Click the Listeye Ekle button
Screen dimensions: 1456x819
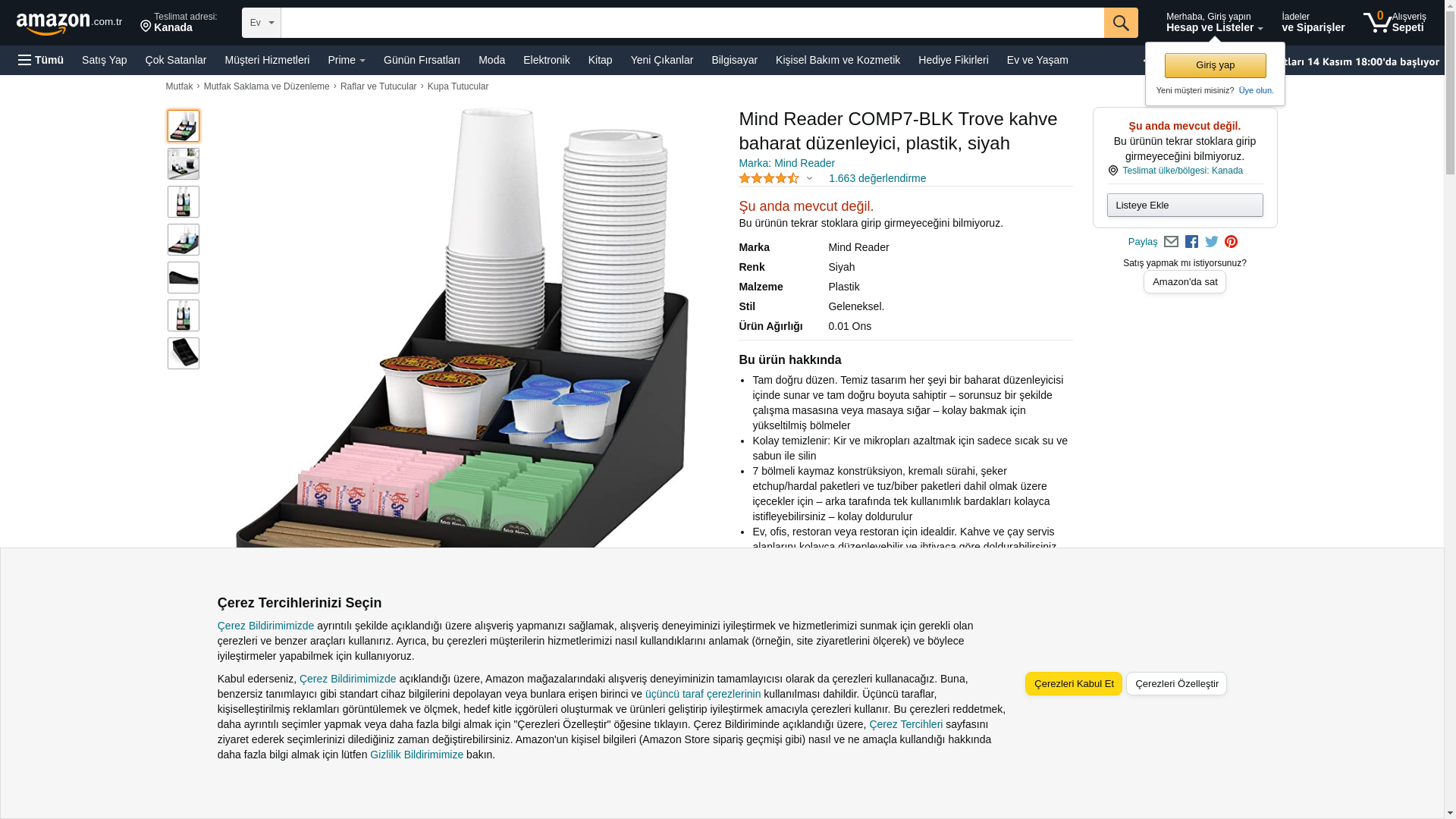(1185, 205)
